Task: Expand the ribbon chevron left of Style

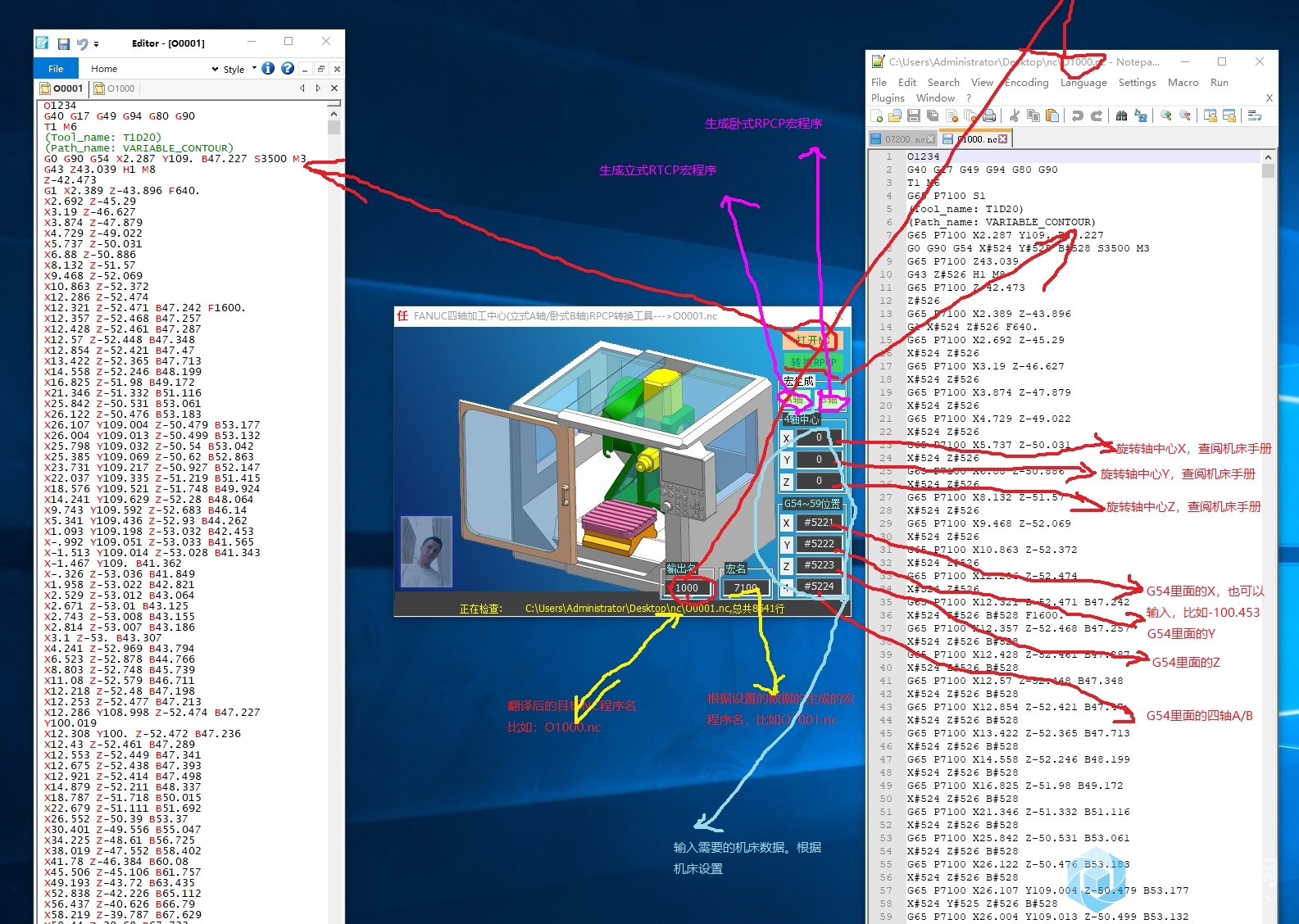Action: click(x=215, y=70)
